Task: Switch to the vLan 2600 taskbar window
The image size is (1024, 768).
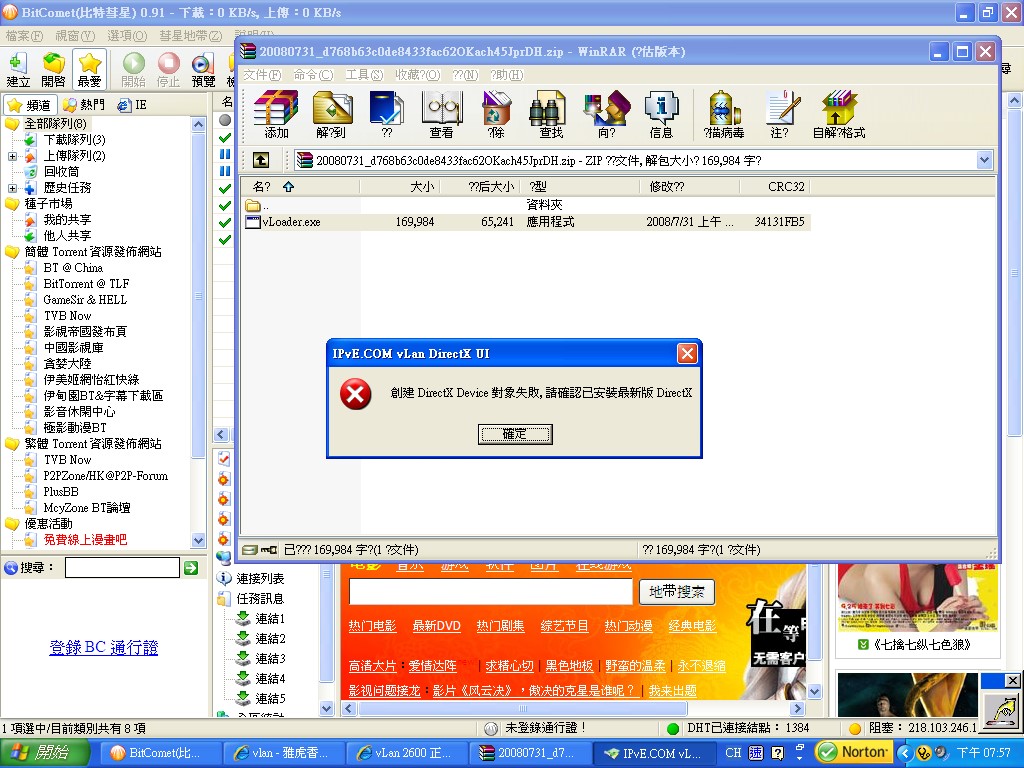Action: click(x=406, y=753)
